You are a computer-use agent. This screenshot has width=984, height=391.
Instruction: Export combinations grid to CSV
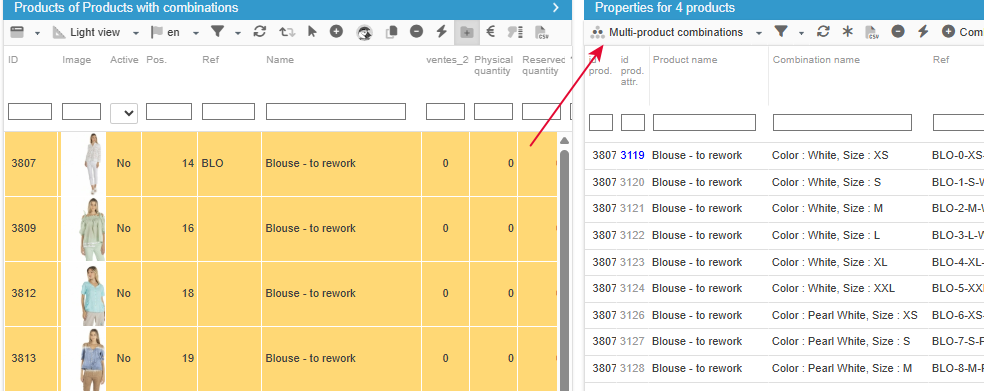coord(872,33)
